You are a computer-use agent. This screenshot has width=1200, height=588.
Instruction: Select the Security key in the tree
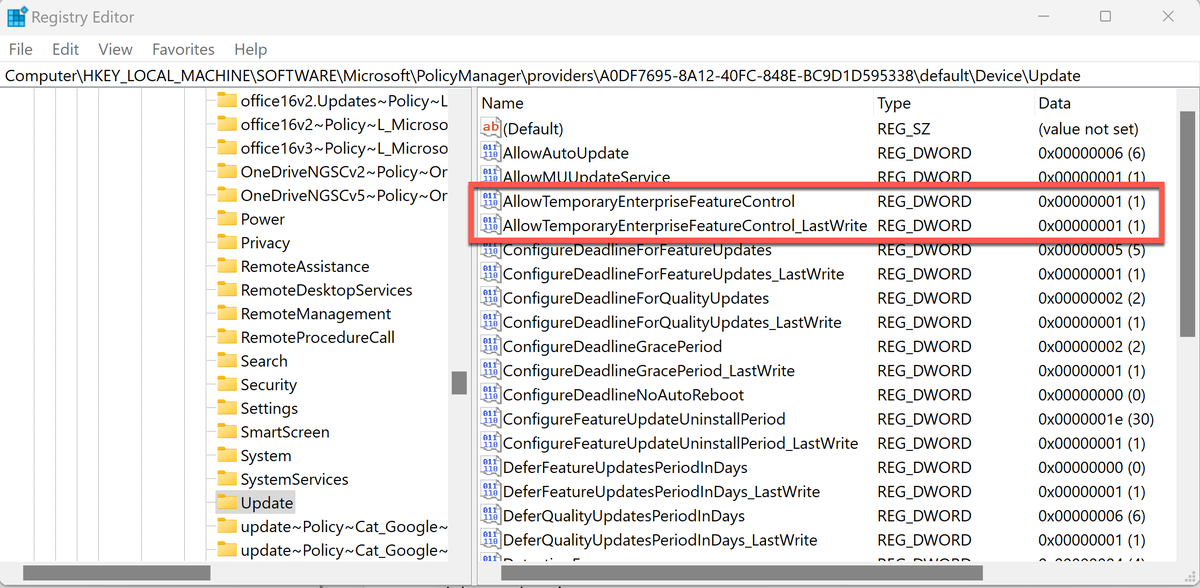click(268, 385)
